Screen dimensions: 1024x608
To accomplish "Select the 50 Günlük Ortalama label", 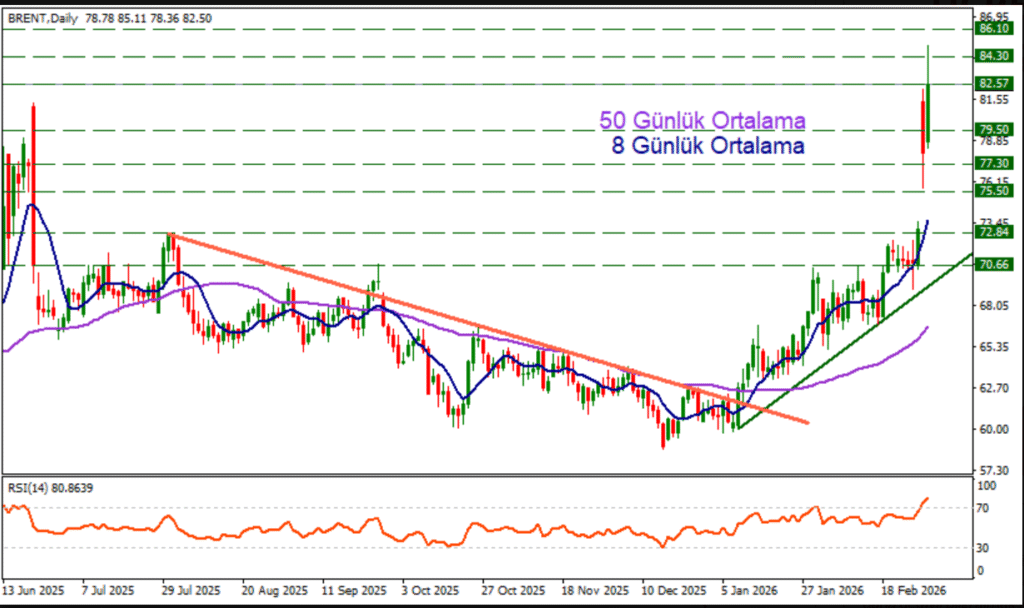I will pyautogui.click(x=702, y=121).
